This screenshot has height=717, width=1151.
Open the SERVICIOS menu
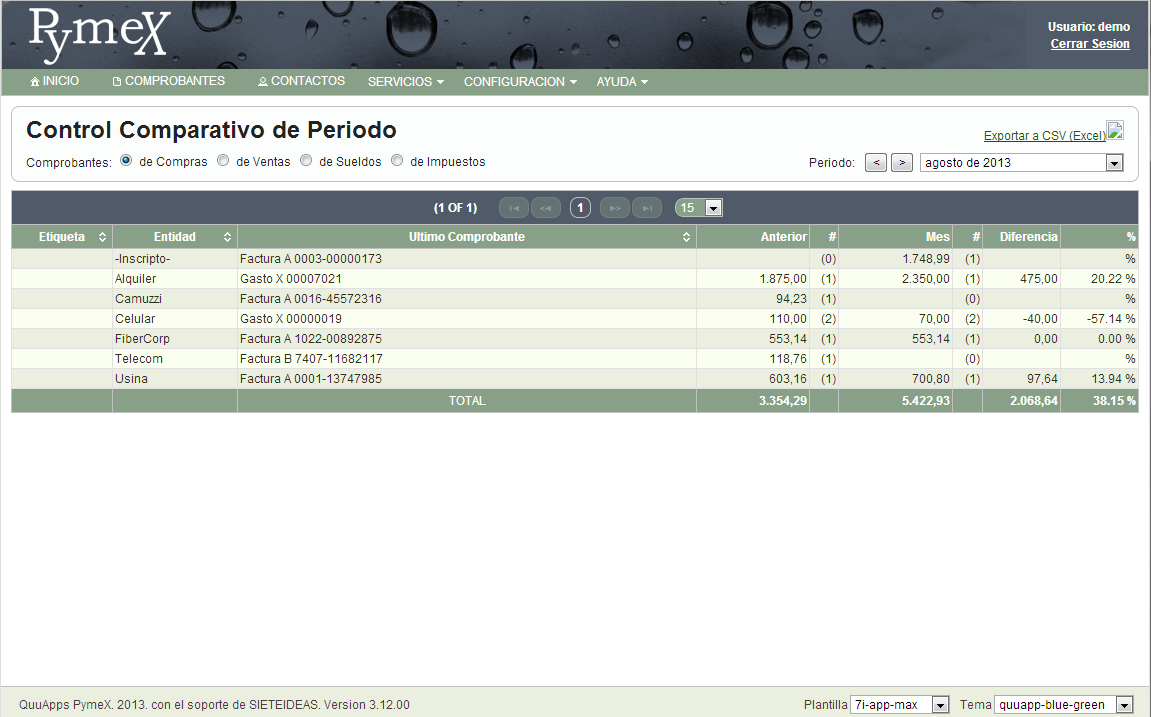[405, 82]
